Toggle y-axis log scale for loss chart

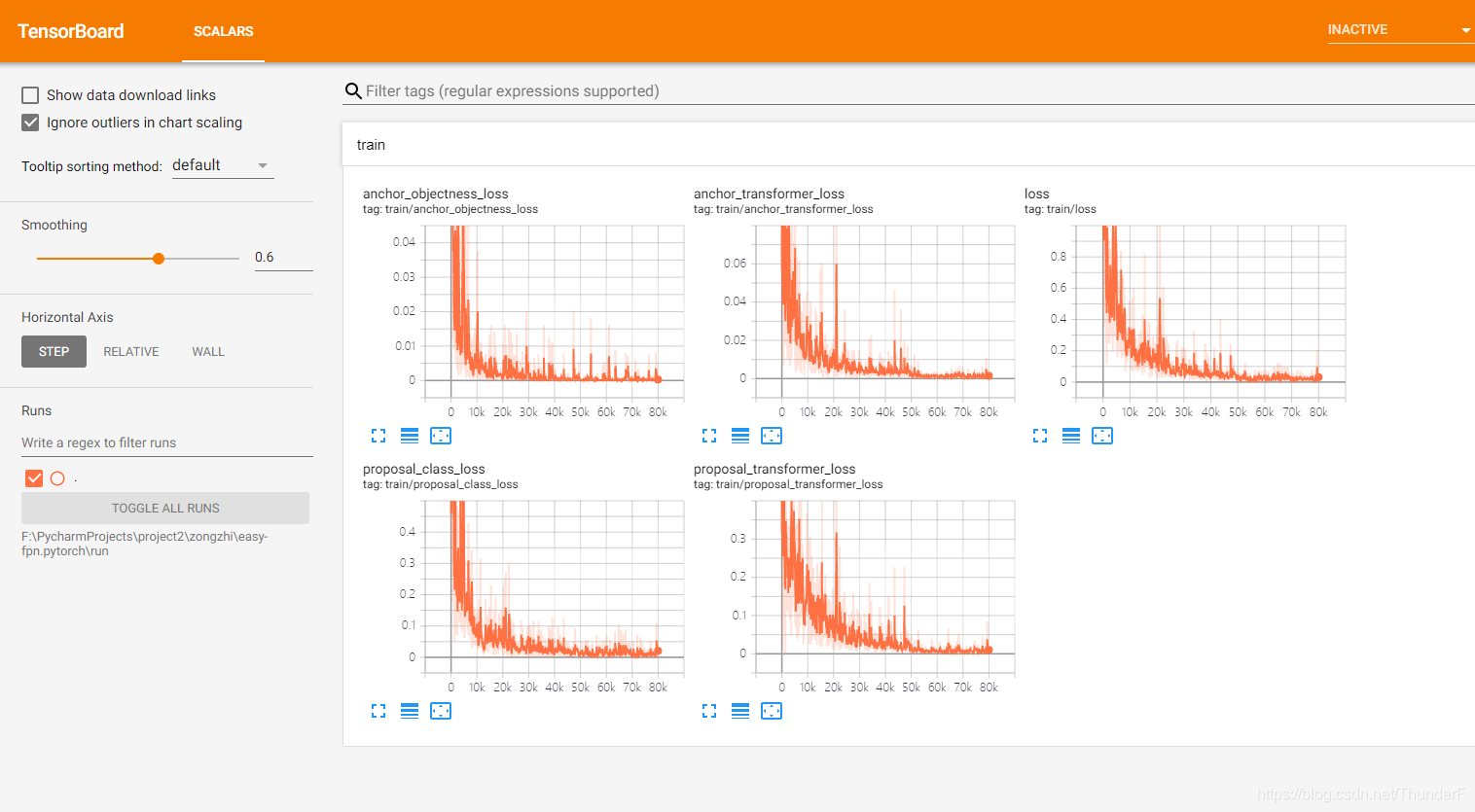click(1071, 436)
